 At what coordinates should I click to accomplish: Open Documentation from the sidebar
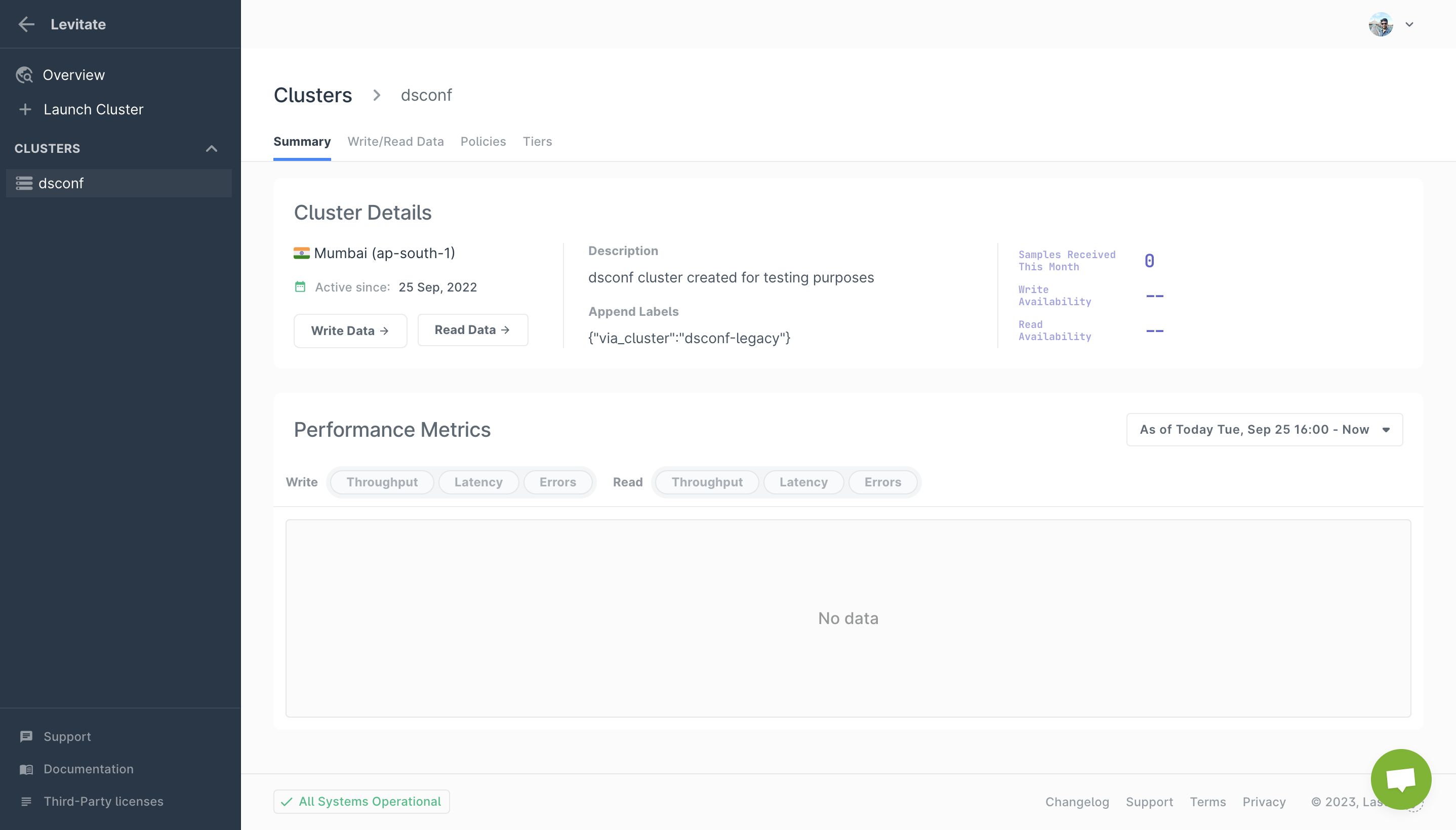click(89, 769)
